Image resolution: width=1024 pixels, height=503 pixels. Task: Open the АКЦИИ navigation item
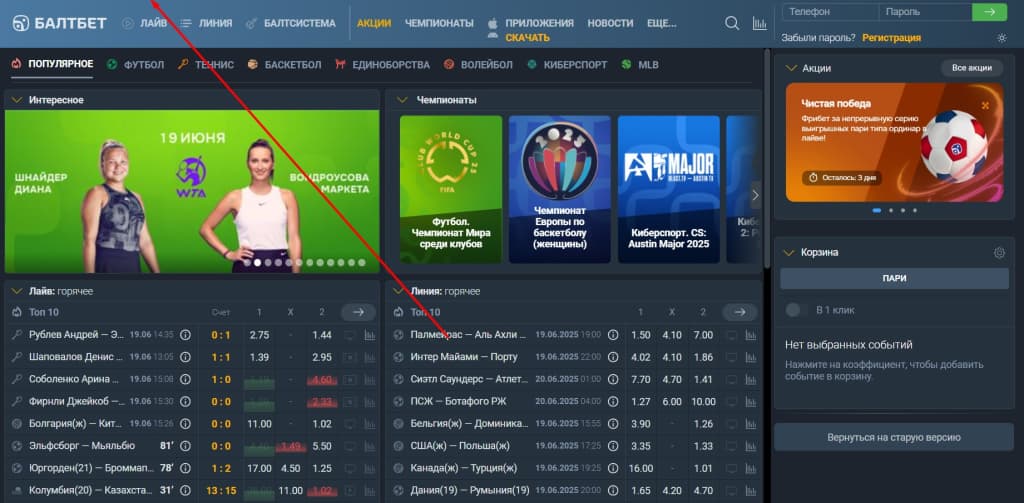(374, 23)
